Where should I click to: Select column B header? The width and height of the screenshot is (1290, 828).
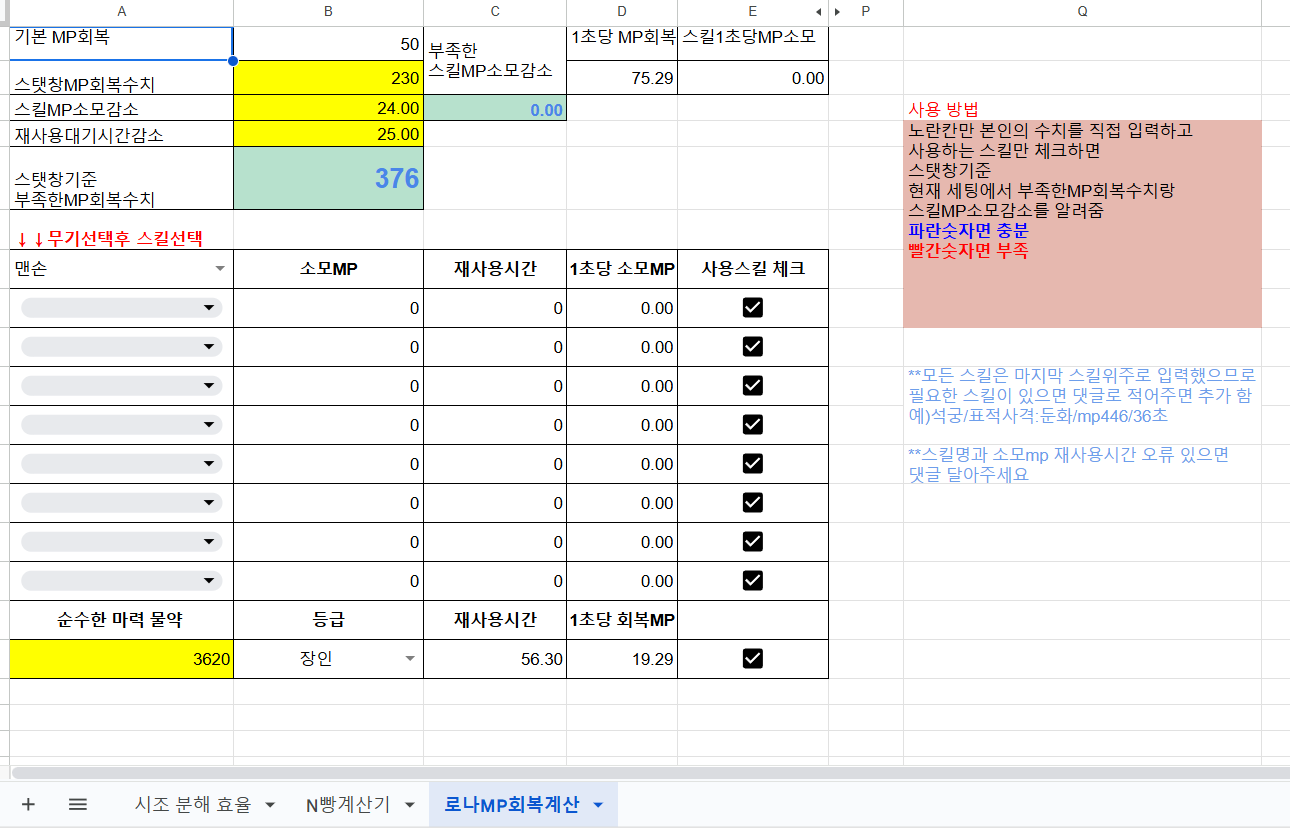point(329,11)
